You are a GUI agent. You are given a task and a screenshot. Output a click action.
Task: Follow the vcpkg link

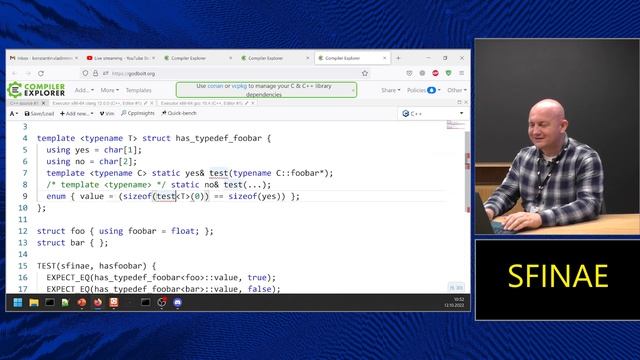click(x=239, y=86)
